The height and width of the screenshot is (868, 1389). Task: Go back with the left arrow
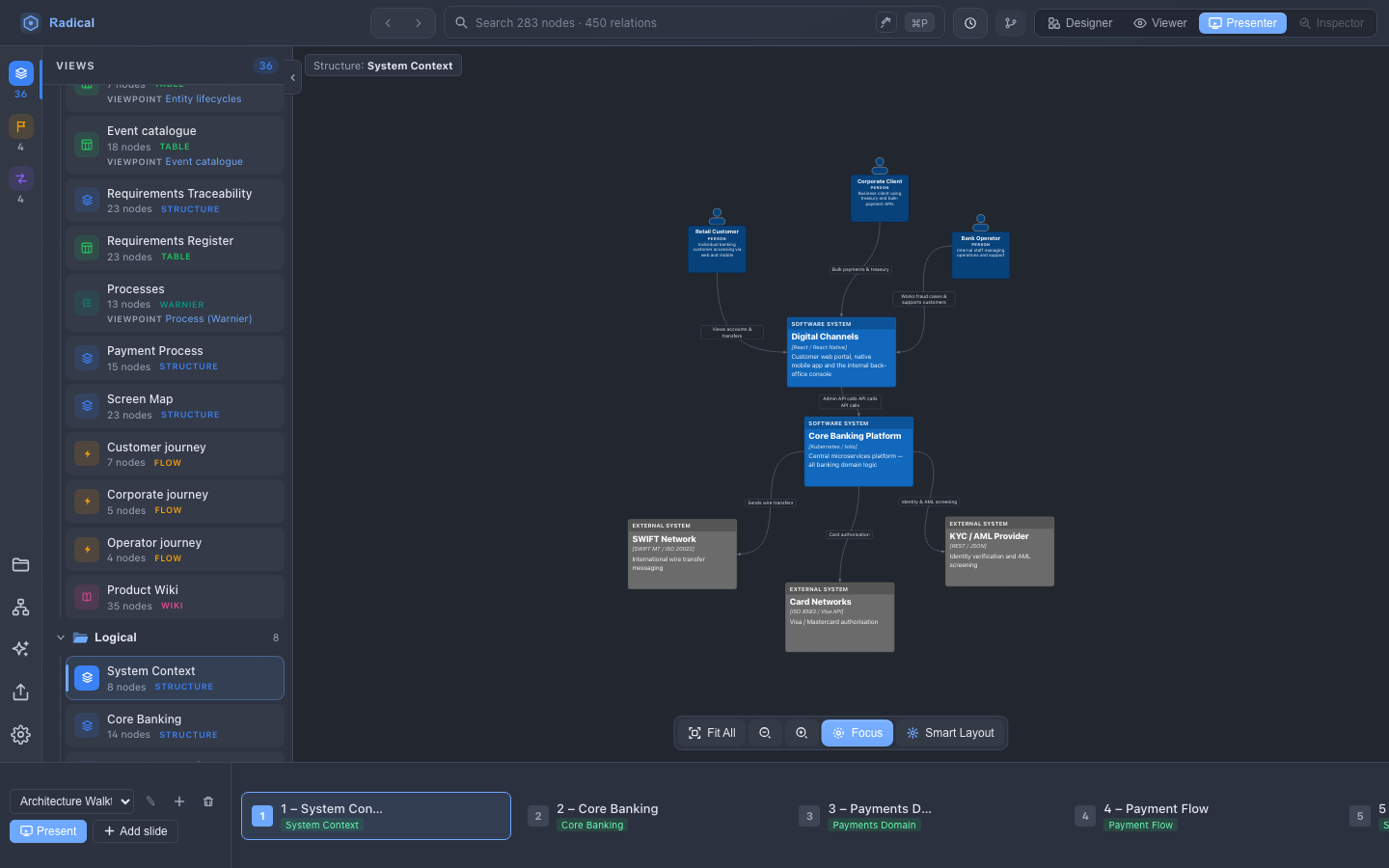(x=388, y=23)
